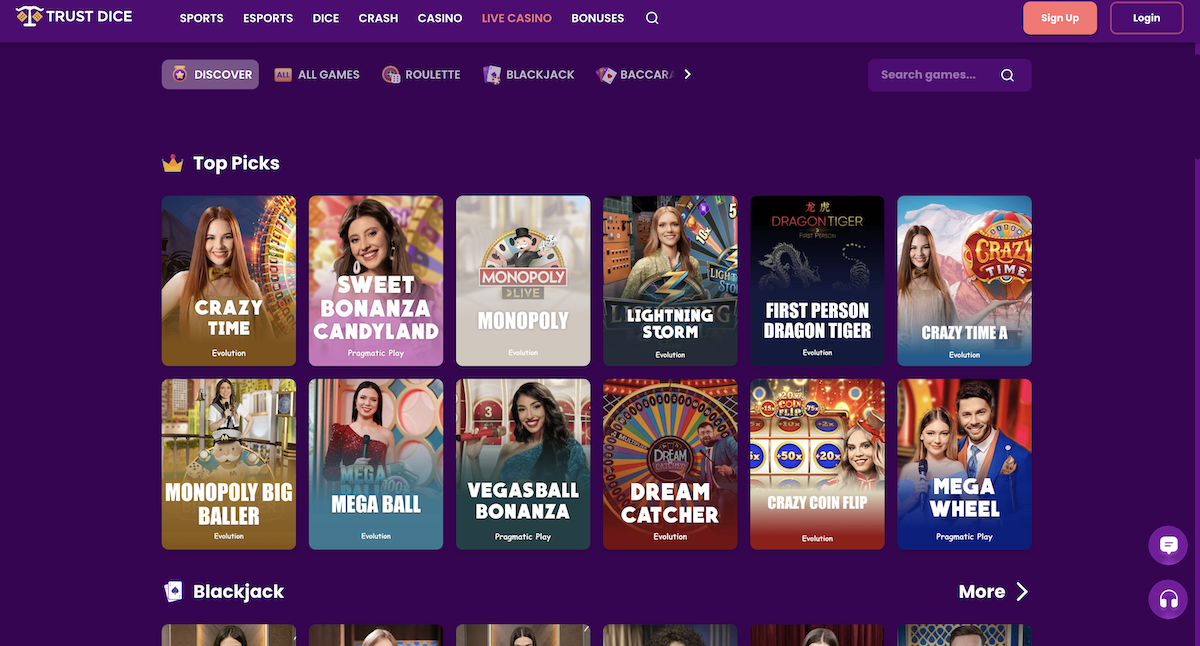
Task: Open the Mega Wheel game card
Action: 964,464
